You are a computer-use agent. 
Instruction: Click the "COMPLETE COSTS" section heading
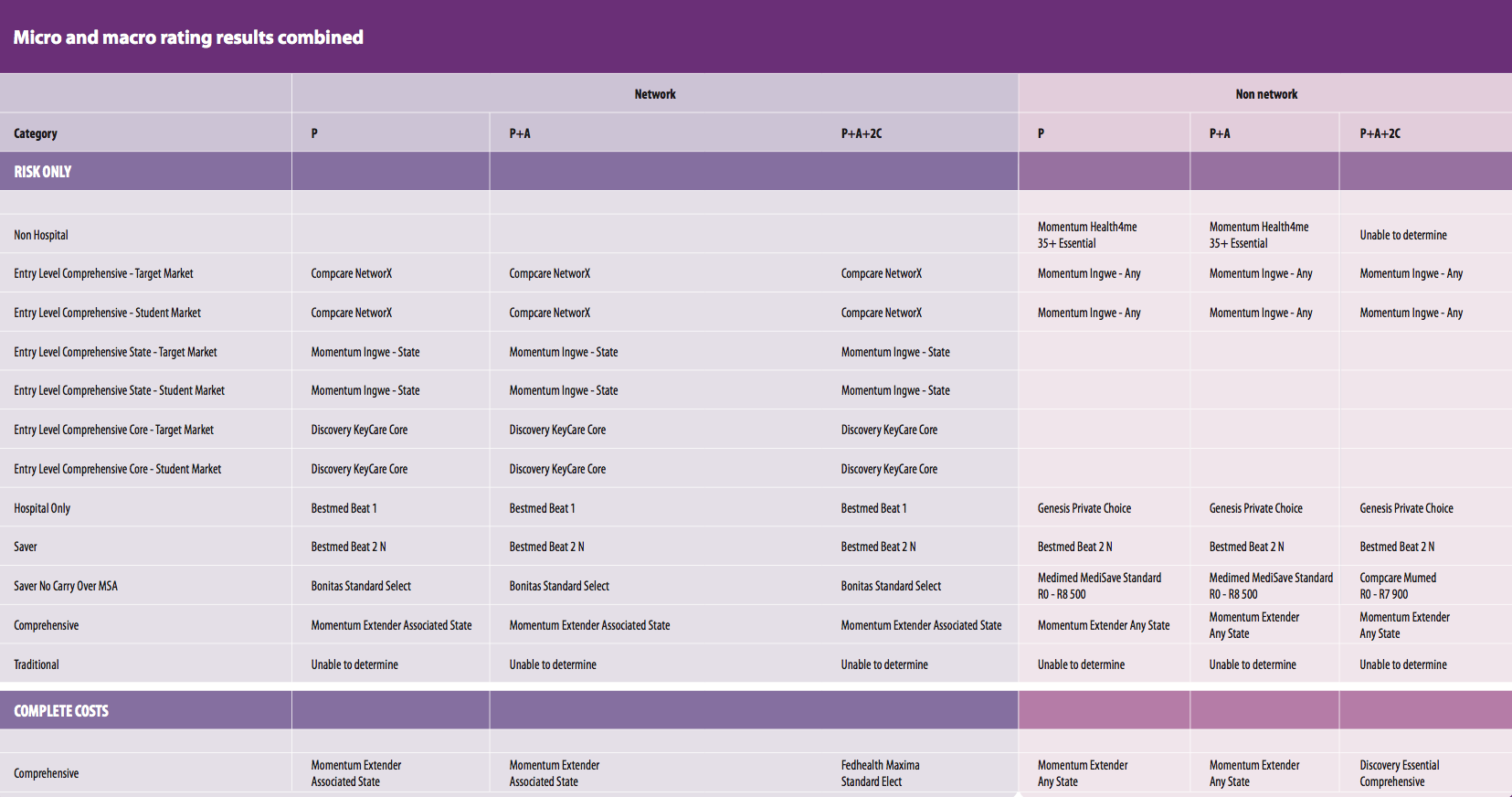61,711
